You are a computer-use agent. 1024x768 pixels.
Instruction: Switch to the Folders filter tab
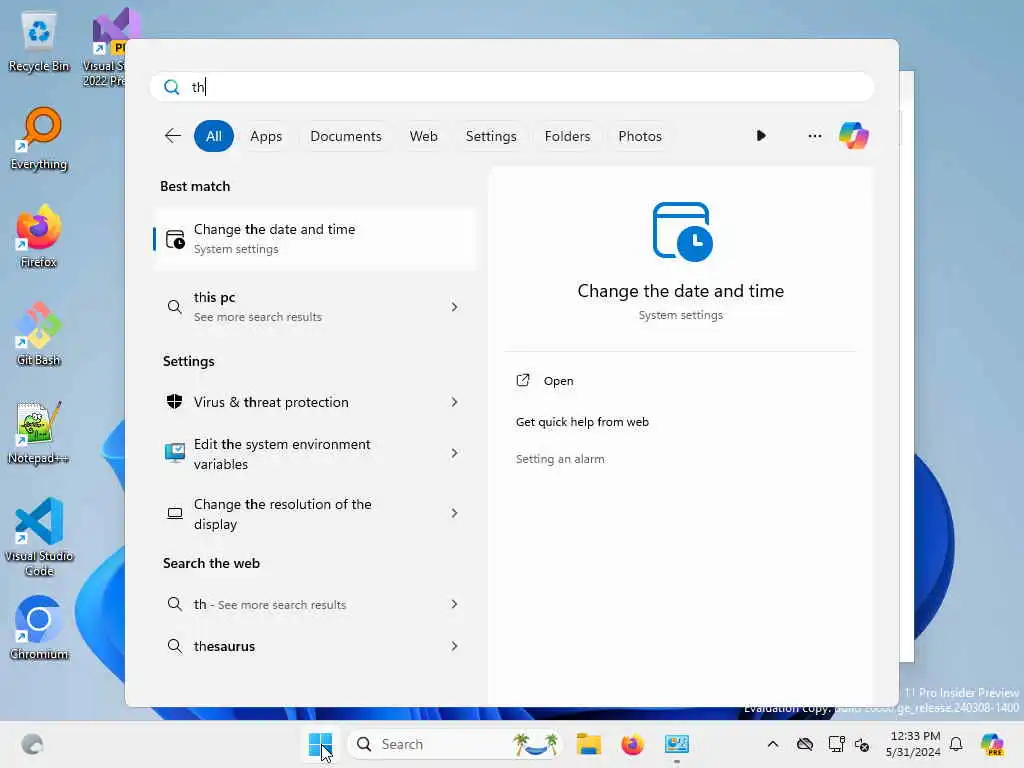pyautogui.click(x=568, y=136)
